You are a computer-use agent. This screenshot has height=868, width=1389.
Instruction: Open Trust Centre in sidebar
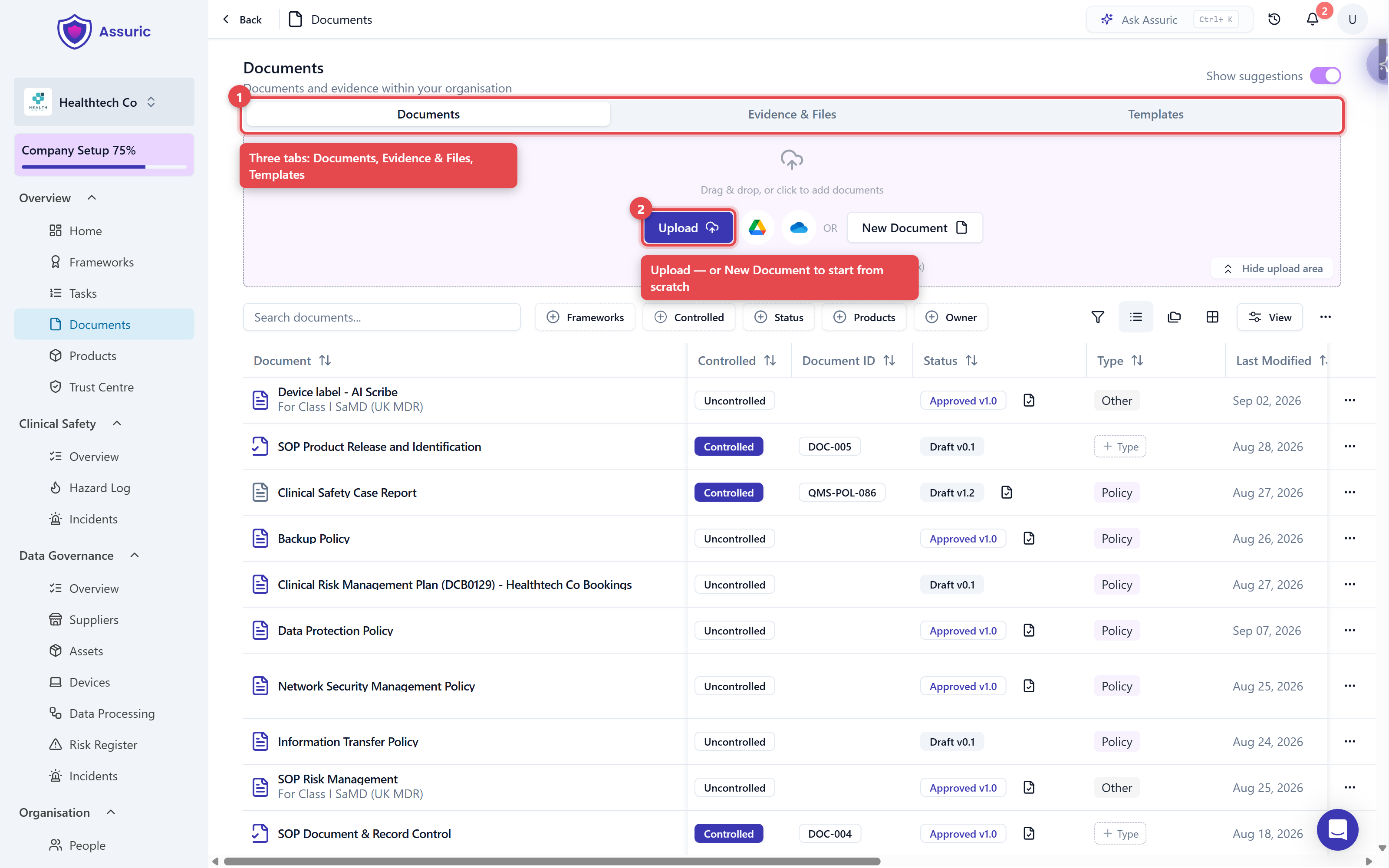point(104,387)
